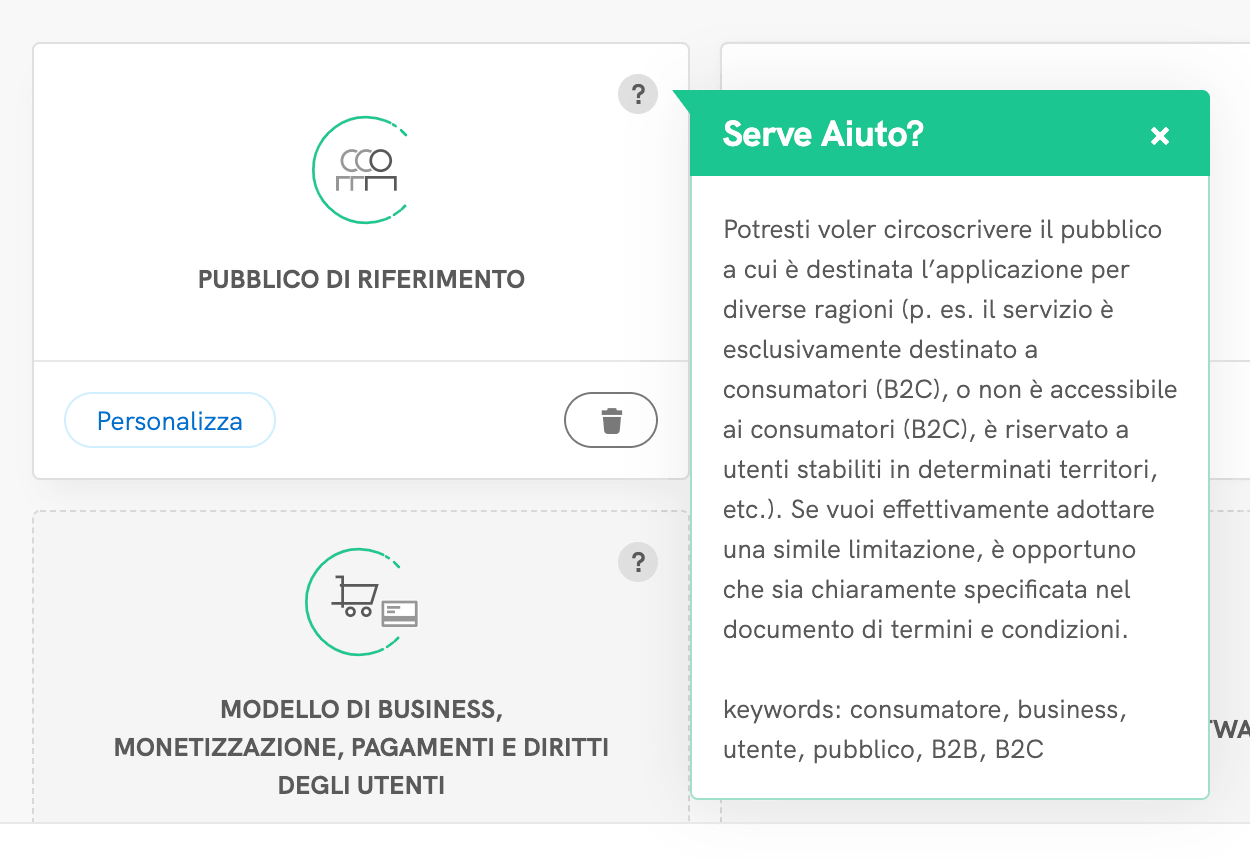Delete the Pubblico di Riferimento clause via trash icon
The height and width of the screenshot is (860, 1250).
tap(611, 420)
